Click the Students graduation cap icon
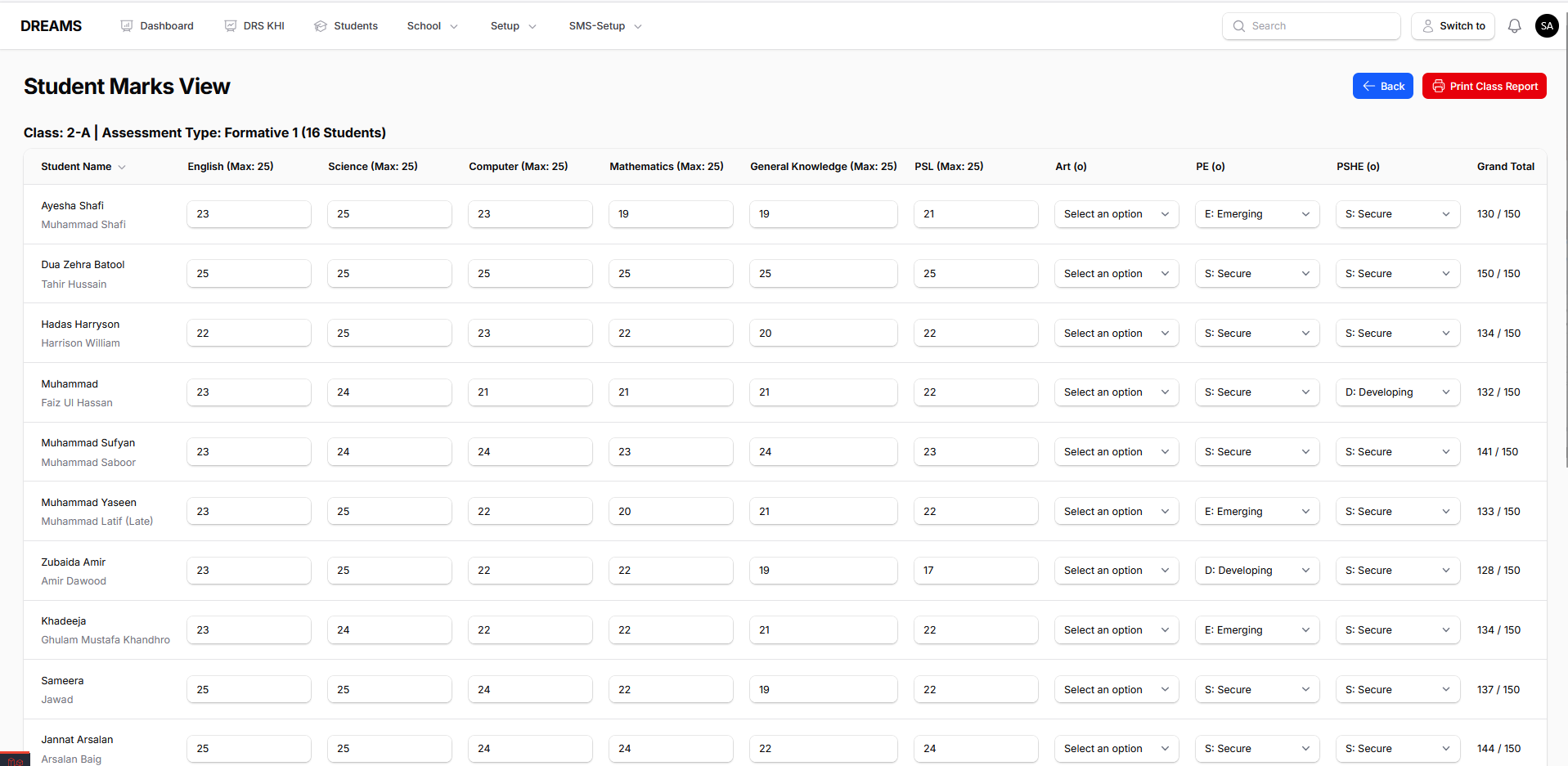This screenshot has width=1568, height=766. coord(321,26)
